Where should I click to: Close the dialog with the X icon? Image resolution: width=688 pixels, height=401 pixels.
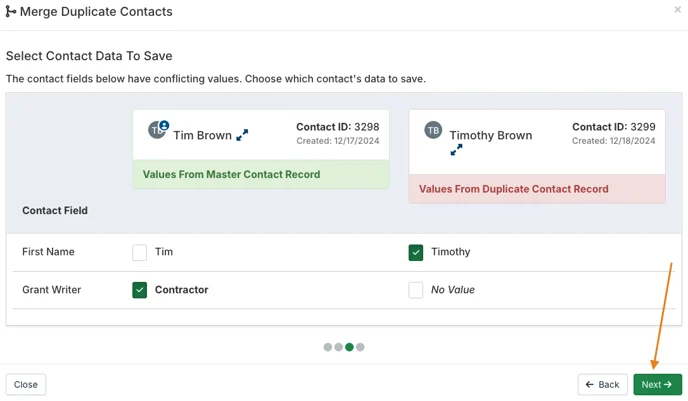pos(677,9)
